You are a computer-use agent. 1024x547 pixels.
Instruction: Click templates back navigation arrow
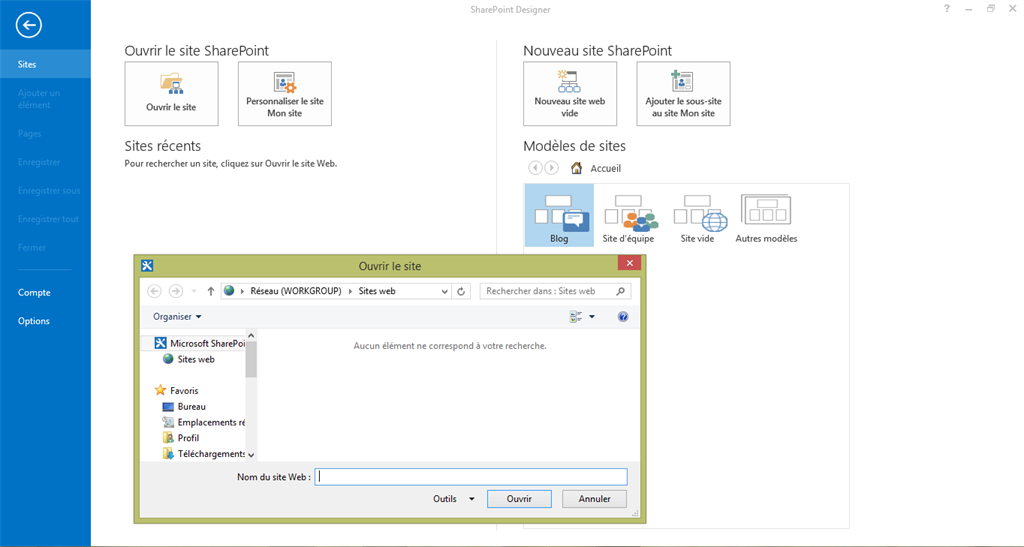535,168
